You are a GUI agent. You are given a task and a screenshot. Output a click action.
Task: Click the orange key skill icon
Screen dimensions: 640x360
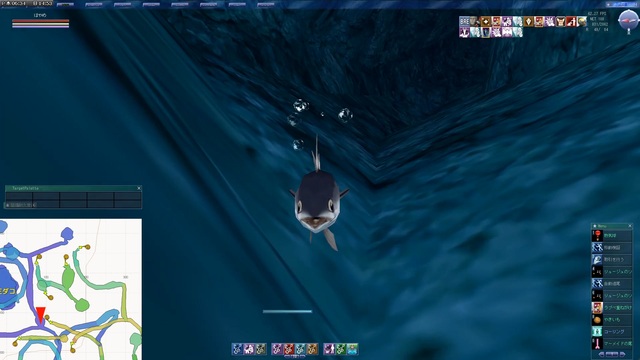tap(312, 349)
